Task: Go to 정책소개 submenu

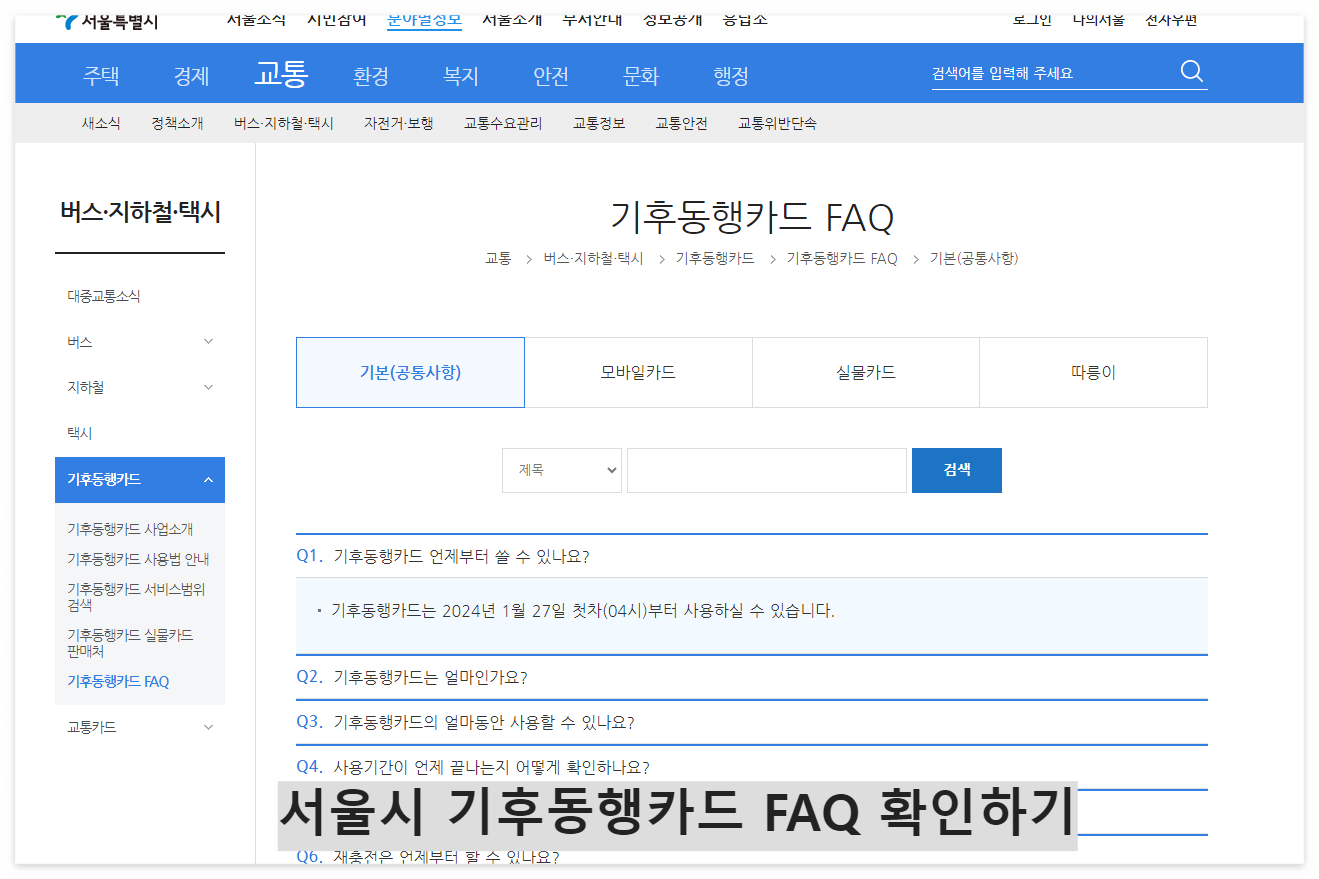Action: [x=177, y=123]
